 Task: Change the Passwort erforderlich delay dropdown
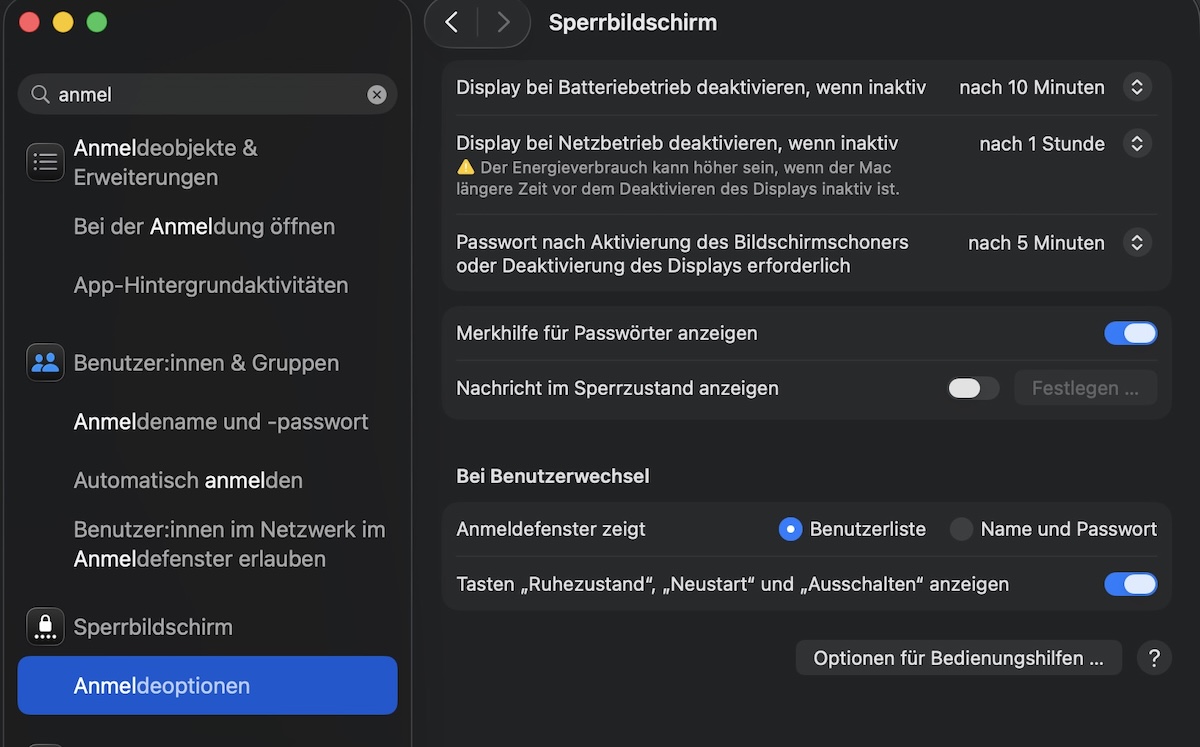point(1136,243)
